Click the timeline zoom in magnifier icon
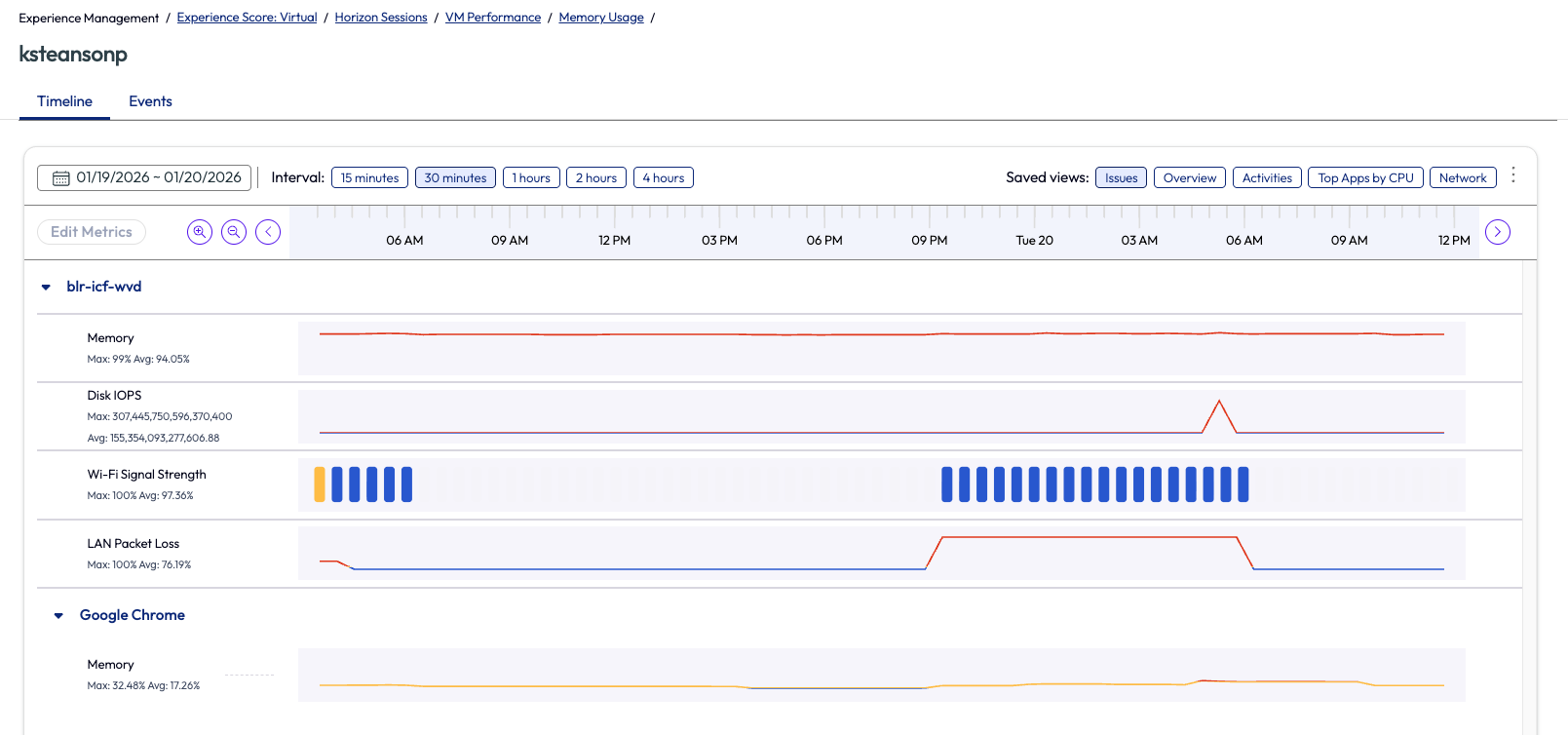This screenshot has height=735, width=1568. (x=200, y=232)
